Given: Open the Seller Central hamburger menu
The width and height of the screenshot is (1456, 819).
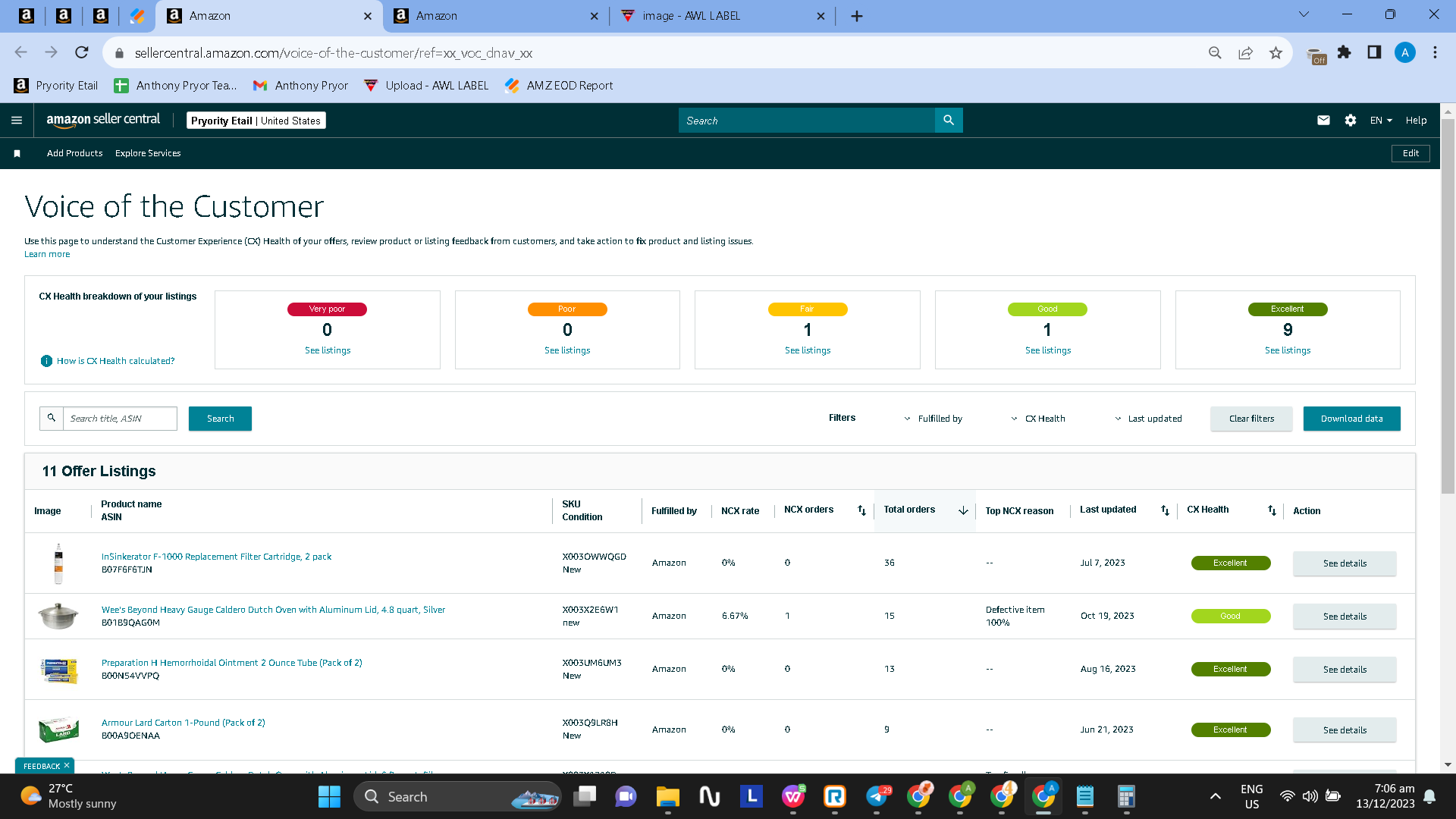Looking at the screenshot, I should point(17,120).
